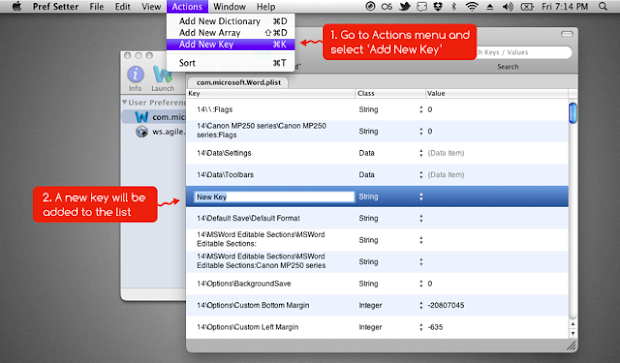Viewport: 620px width, 363px height.
Task: Click the toolbar toggle pill button in title bar
Action: click(567, 34)
